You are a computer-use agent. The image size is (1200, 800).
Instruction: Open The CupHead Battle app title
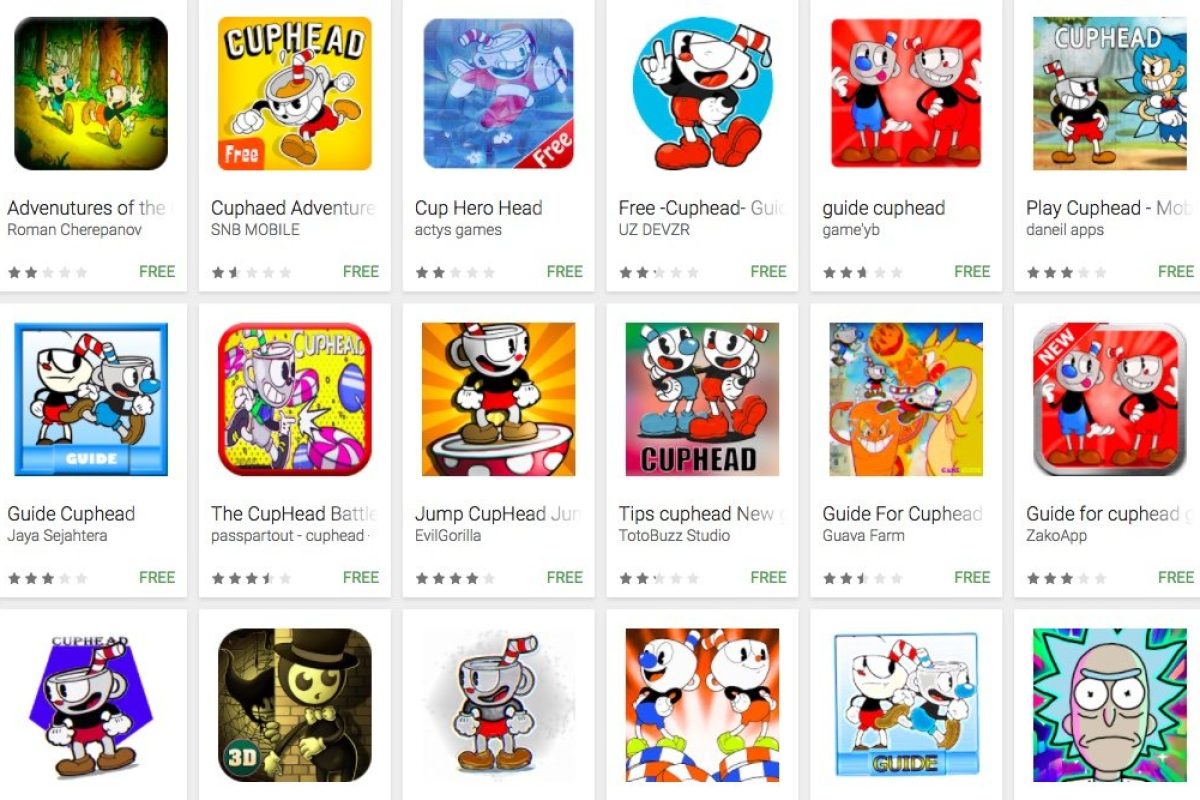pyautogui.click(x=294, y=514)
